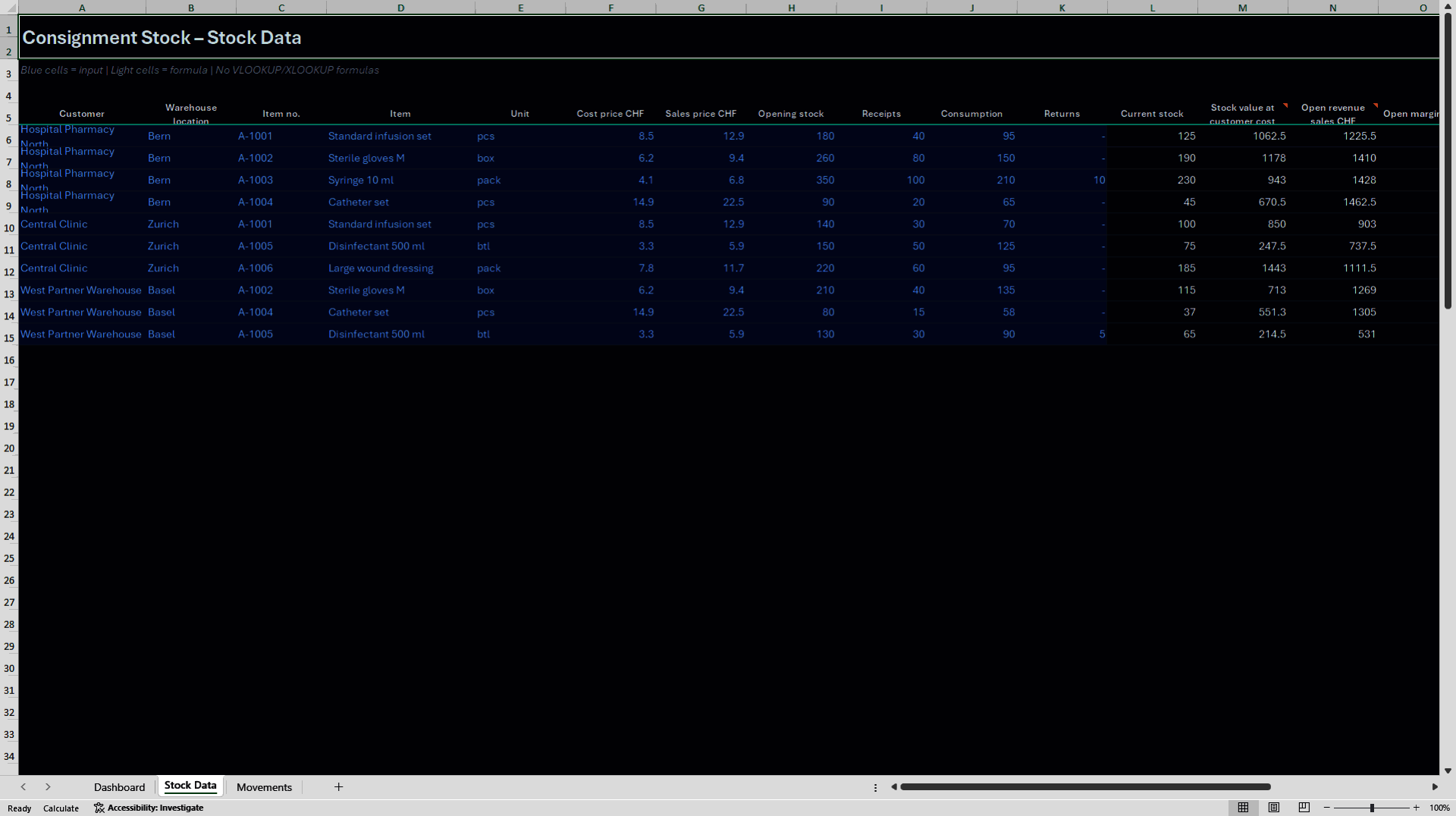Switch to Page Break Preview icon
1456x816 pixels.
(1304, 808)
